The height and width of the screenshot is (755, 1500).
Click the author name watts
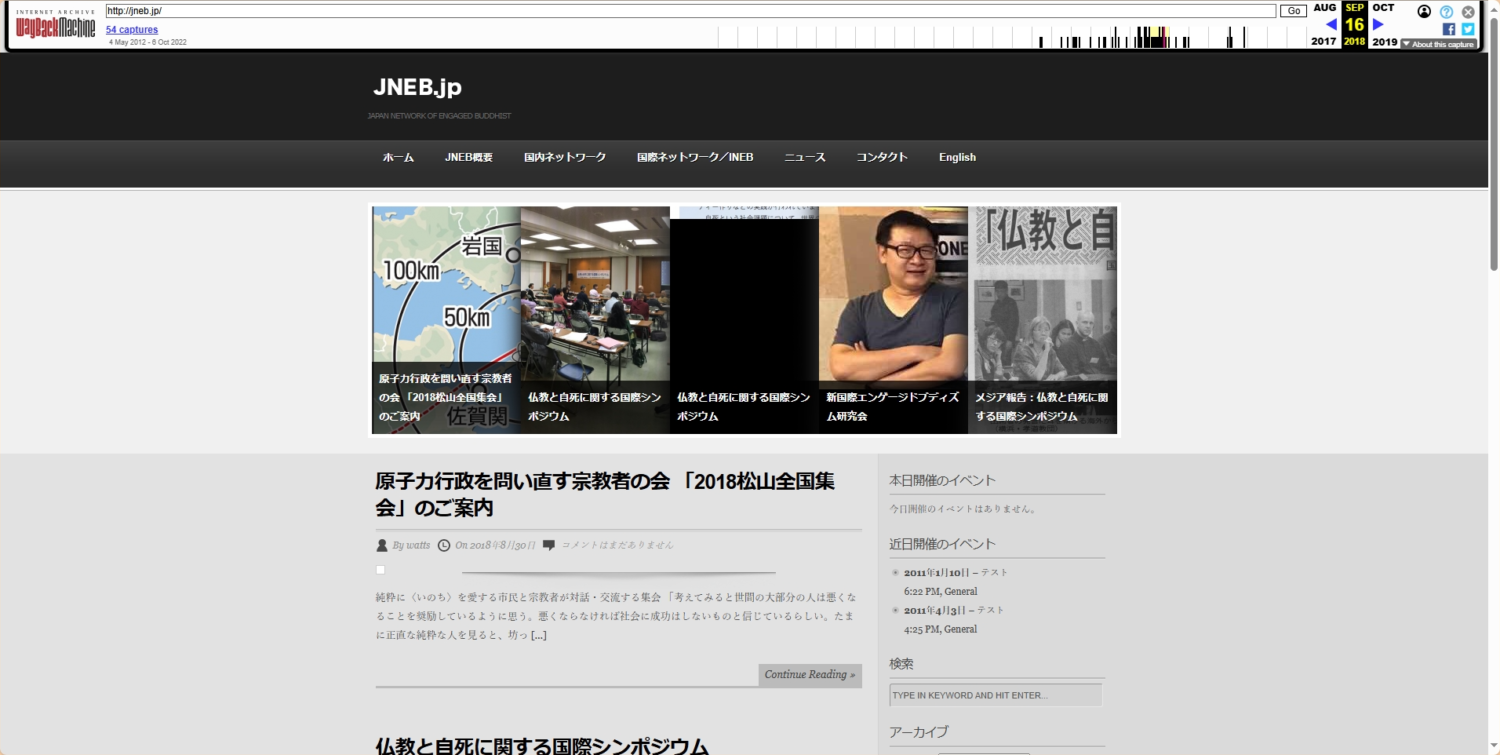418,545
